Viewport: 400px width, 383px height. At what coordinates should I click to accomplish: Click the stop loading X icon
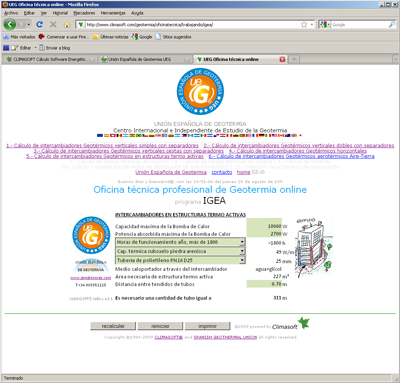tap(53, 24)
